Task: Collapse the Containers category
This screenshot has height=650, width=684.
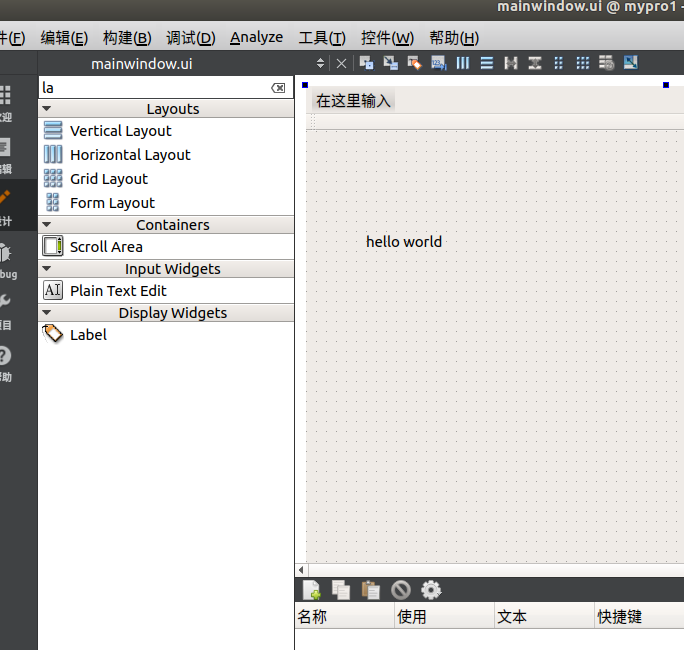Action: click(47, 224)
